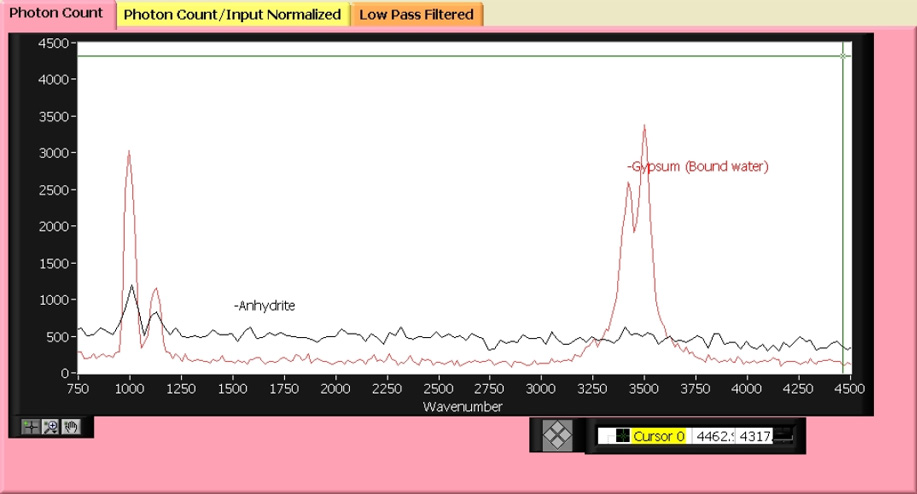Select the Cursor 0 name label
The width and height of the screenshot is (917, 494).
point(659,436)
